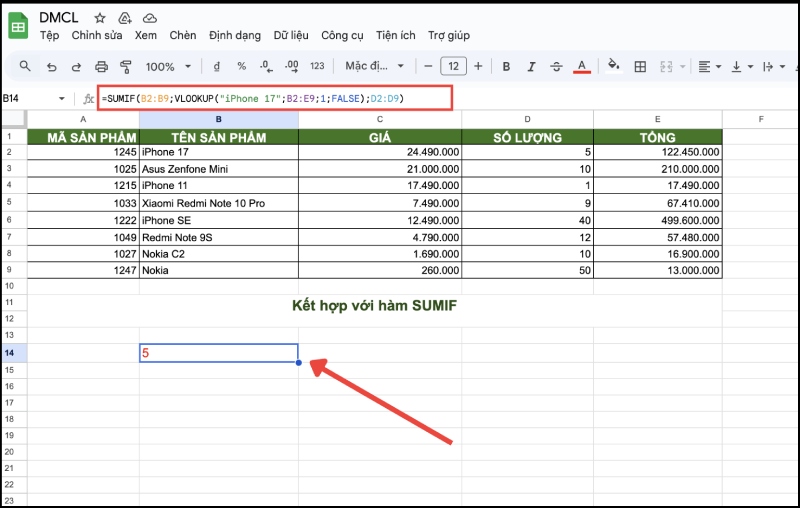Select the Xiaomi Redmi Note 10 Pro cell
The height and width of the screenshot is (508, 800).
click(x=219, y=203)
